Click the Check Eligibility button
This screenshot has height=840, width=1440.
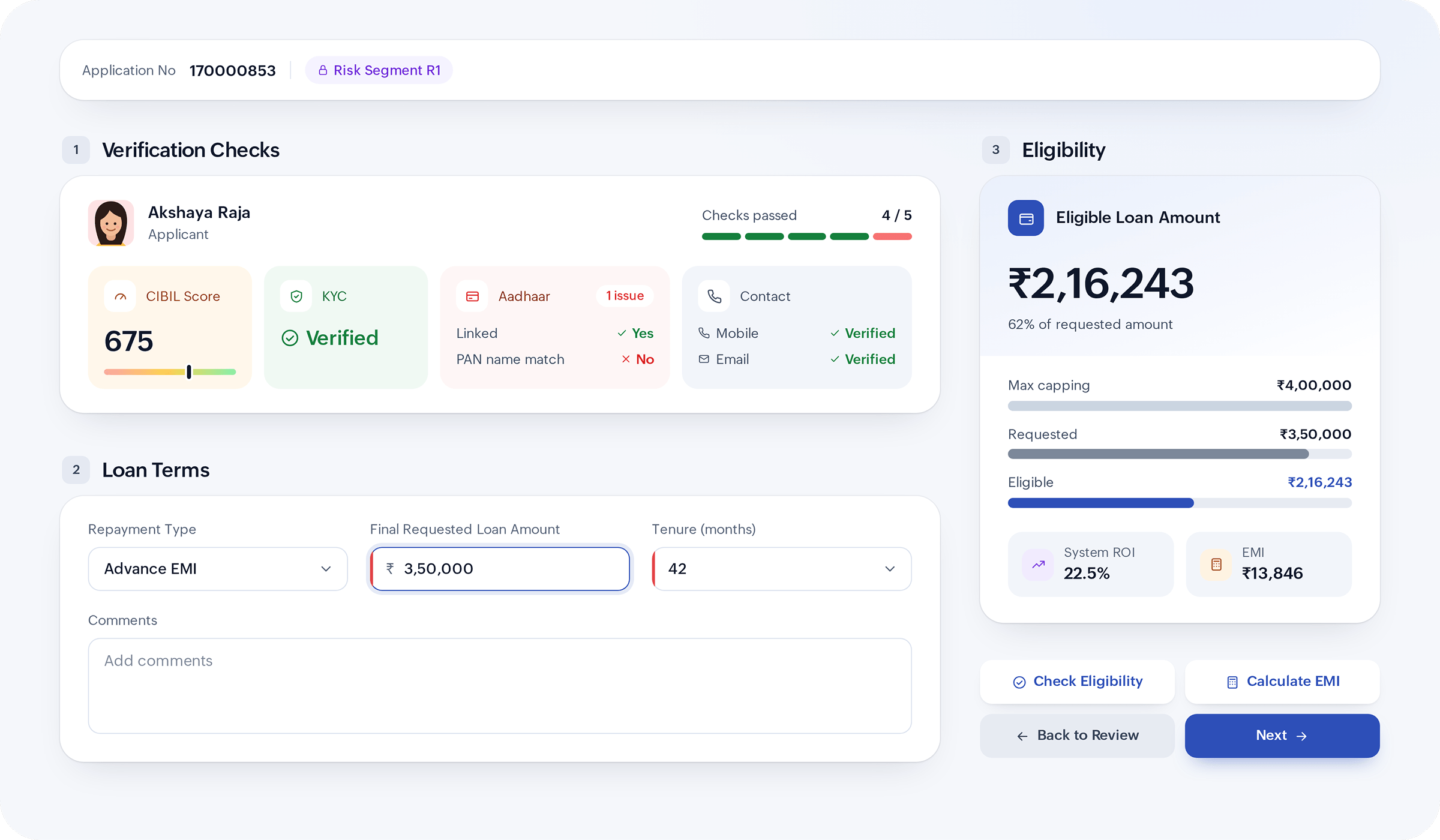click(x=1078, y=682)
